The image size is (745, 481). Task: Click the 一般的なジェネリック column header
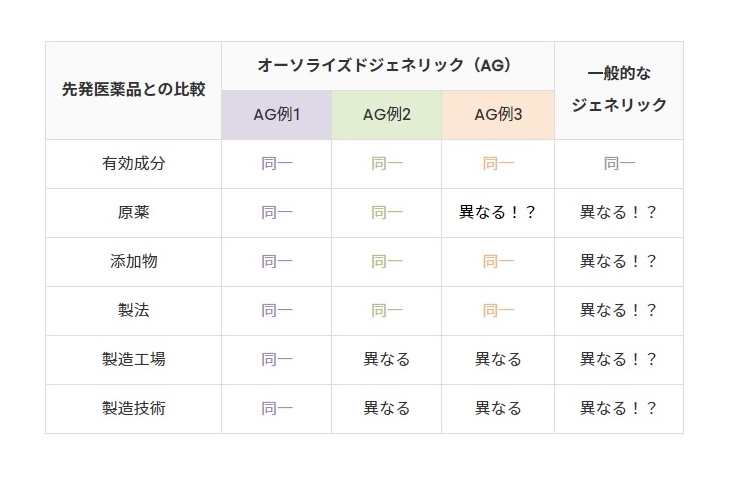click(x=619, y=89)
